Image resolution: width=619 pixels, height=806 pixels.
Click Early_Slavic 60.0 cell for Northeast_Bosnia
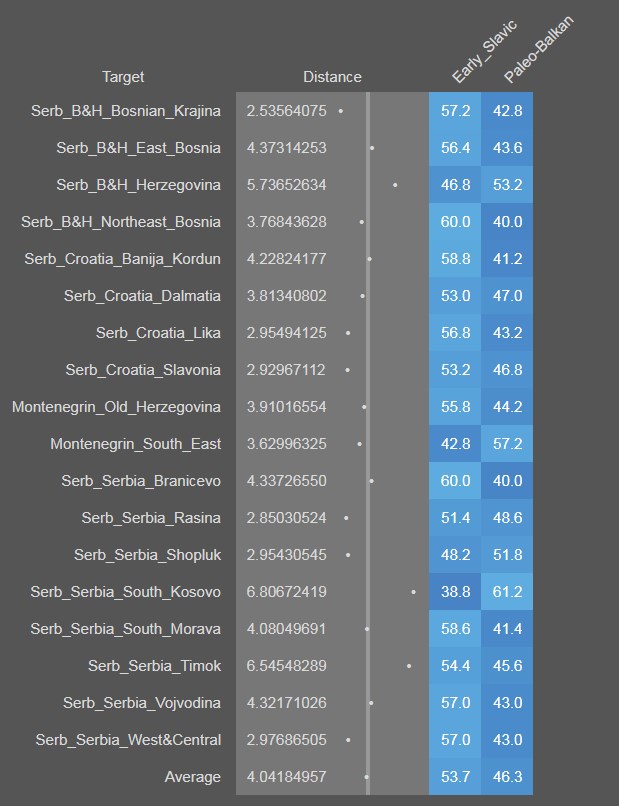click(455, 222)
